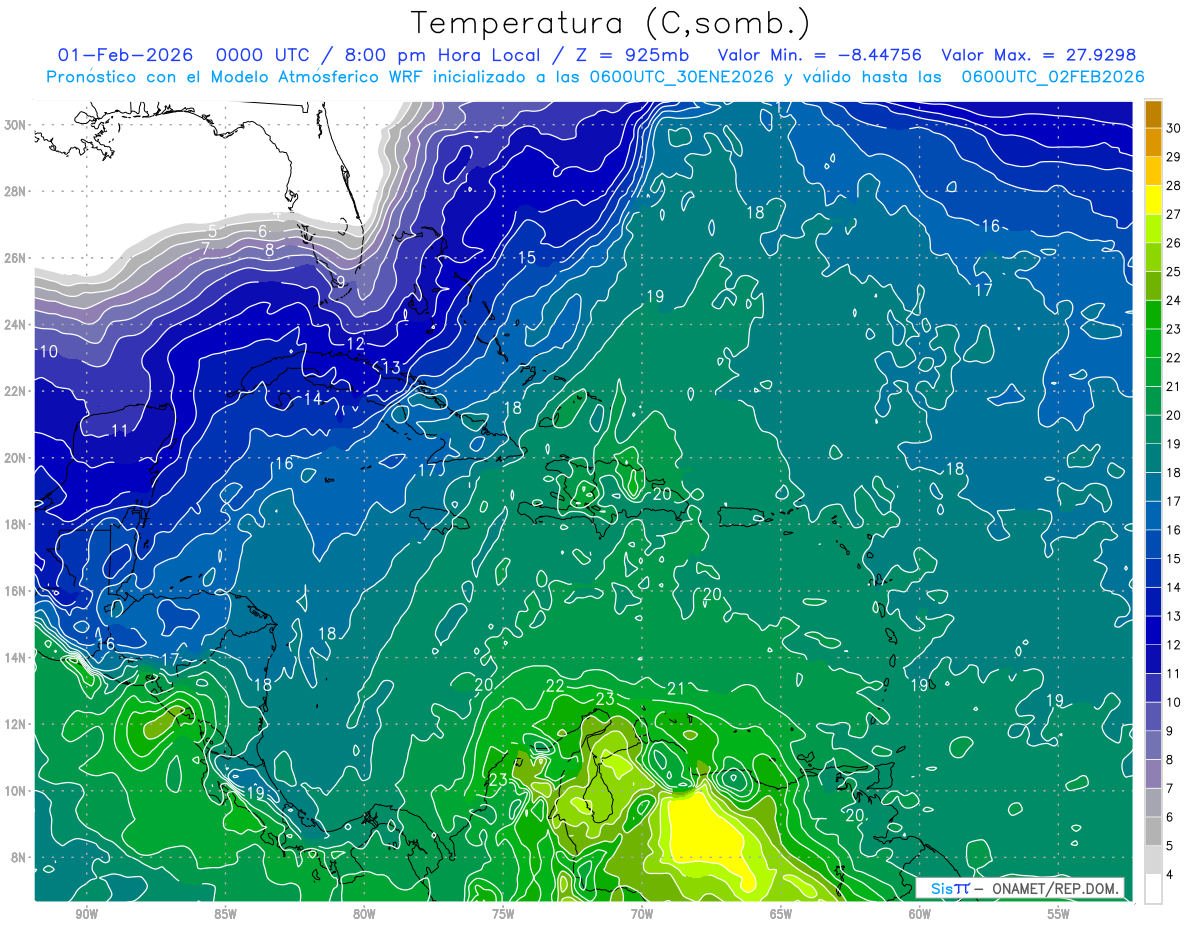1200x927 pixels.
Task: Click the "20N" latitude axis label
Action: (x=17, y=458)
